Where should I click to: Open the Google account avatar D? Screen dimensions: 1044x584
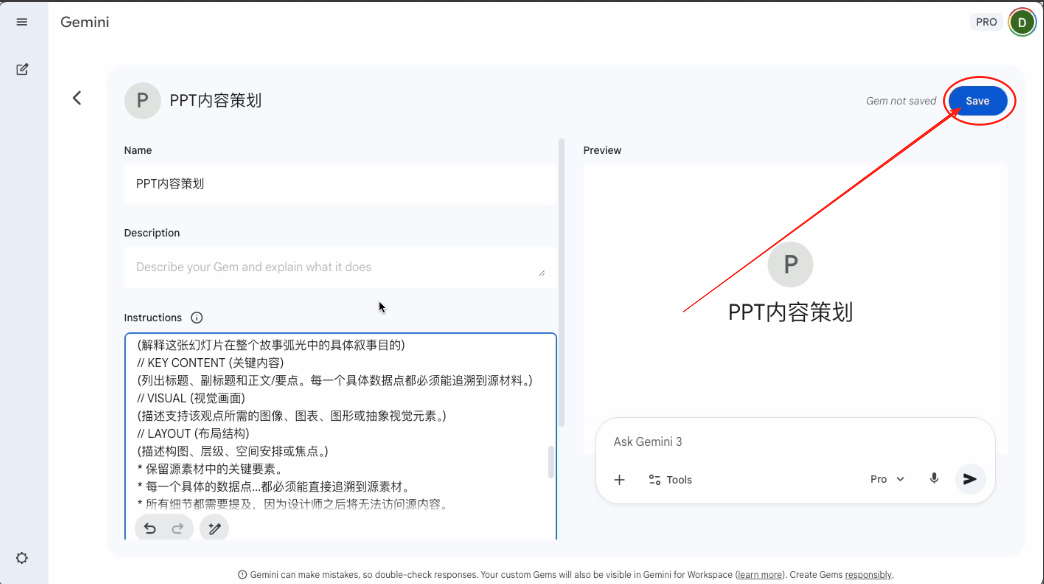[x=1020, y=21]
